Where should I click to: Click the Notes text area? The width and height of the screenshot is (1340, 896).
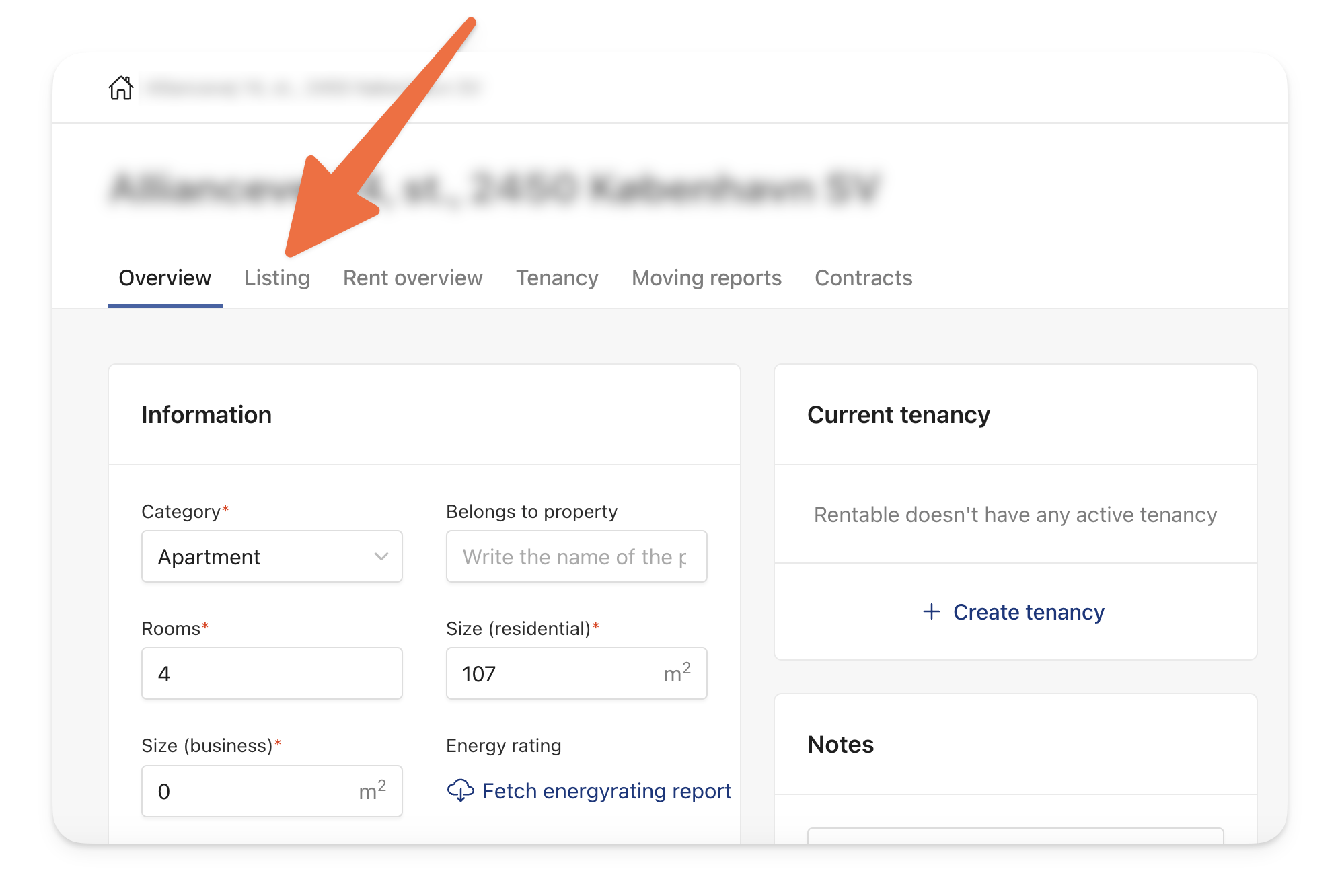[1015, 835]
